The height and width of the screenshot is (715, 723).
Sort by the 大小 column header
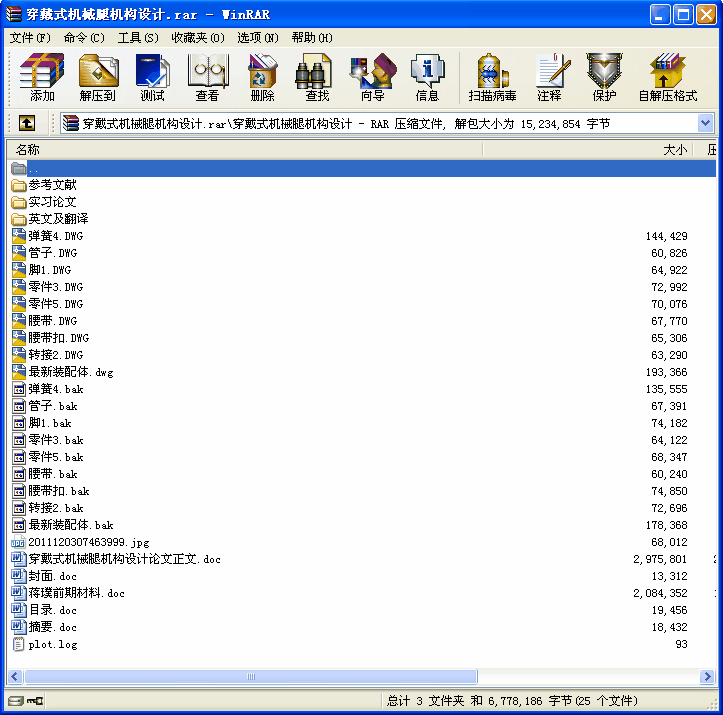(587, 149)
